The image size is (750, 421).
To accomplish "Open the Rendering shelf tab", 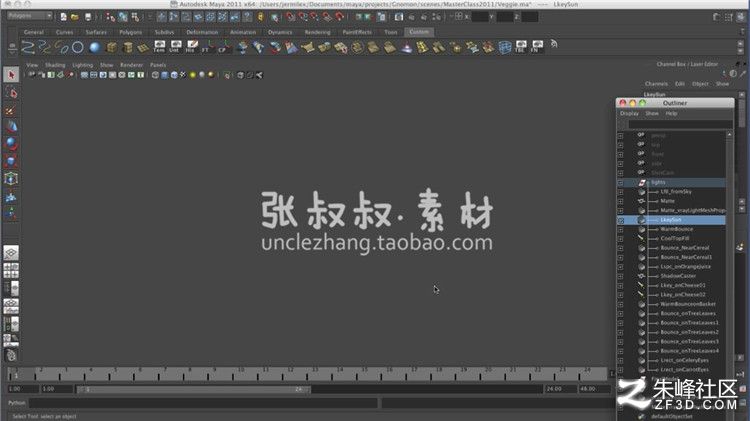I will tap(317, 32).
